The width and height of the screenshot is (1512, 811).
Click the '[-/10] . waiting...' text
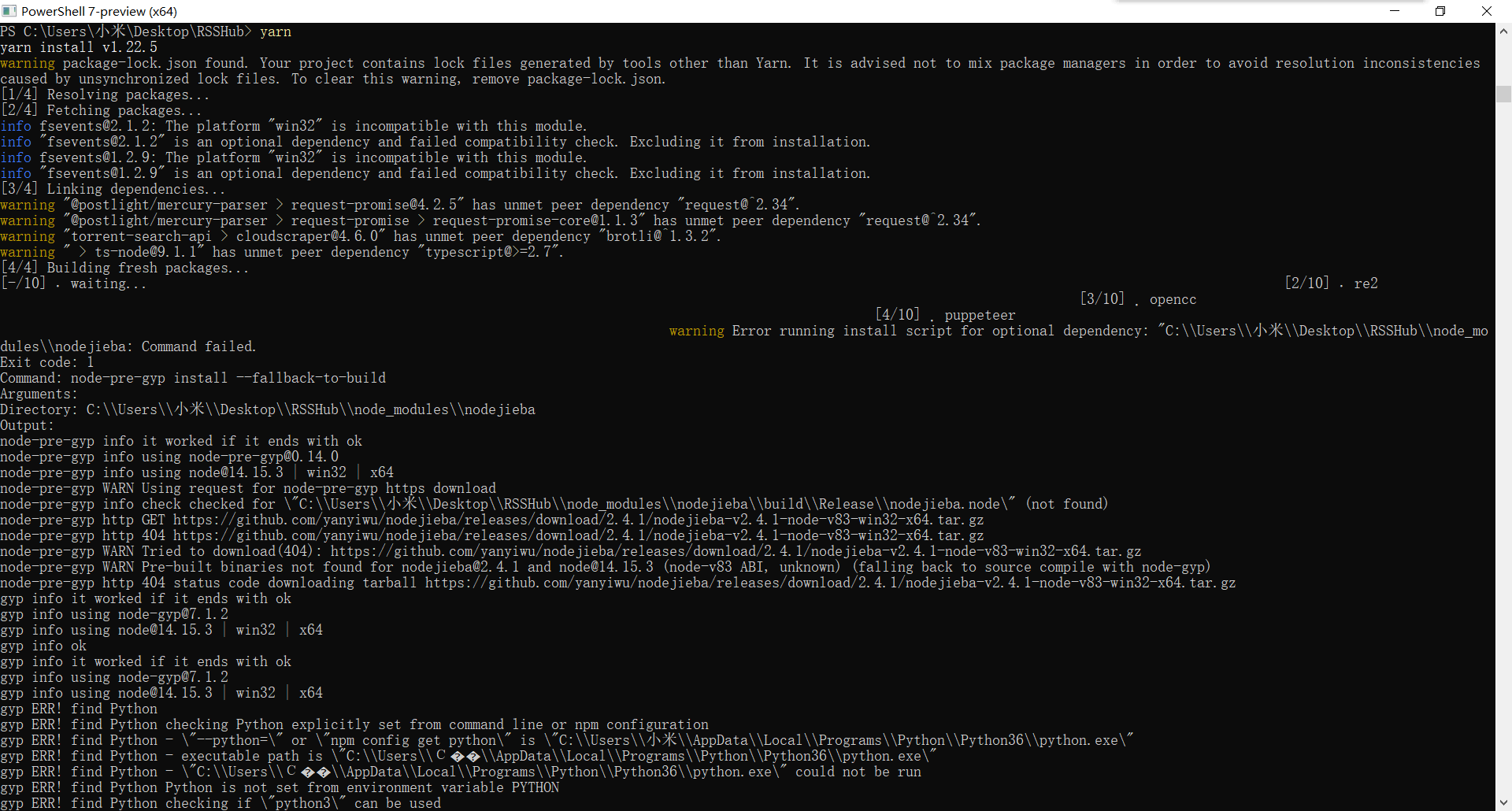click(x=73, y=283)
